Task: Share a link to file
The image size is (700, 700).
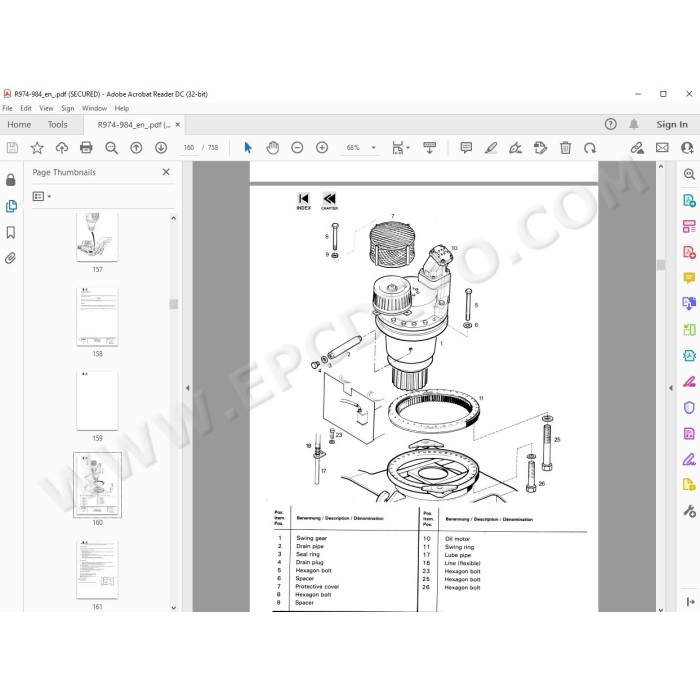Action: tap(637, 148)
